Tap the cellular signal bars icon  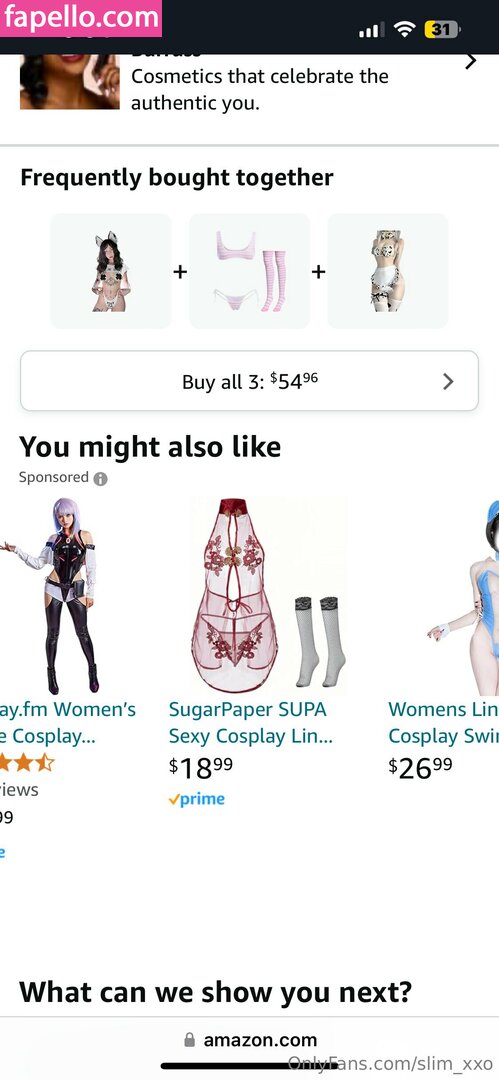[371, 30]
